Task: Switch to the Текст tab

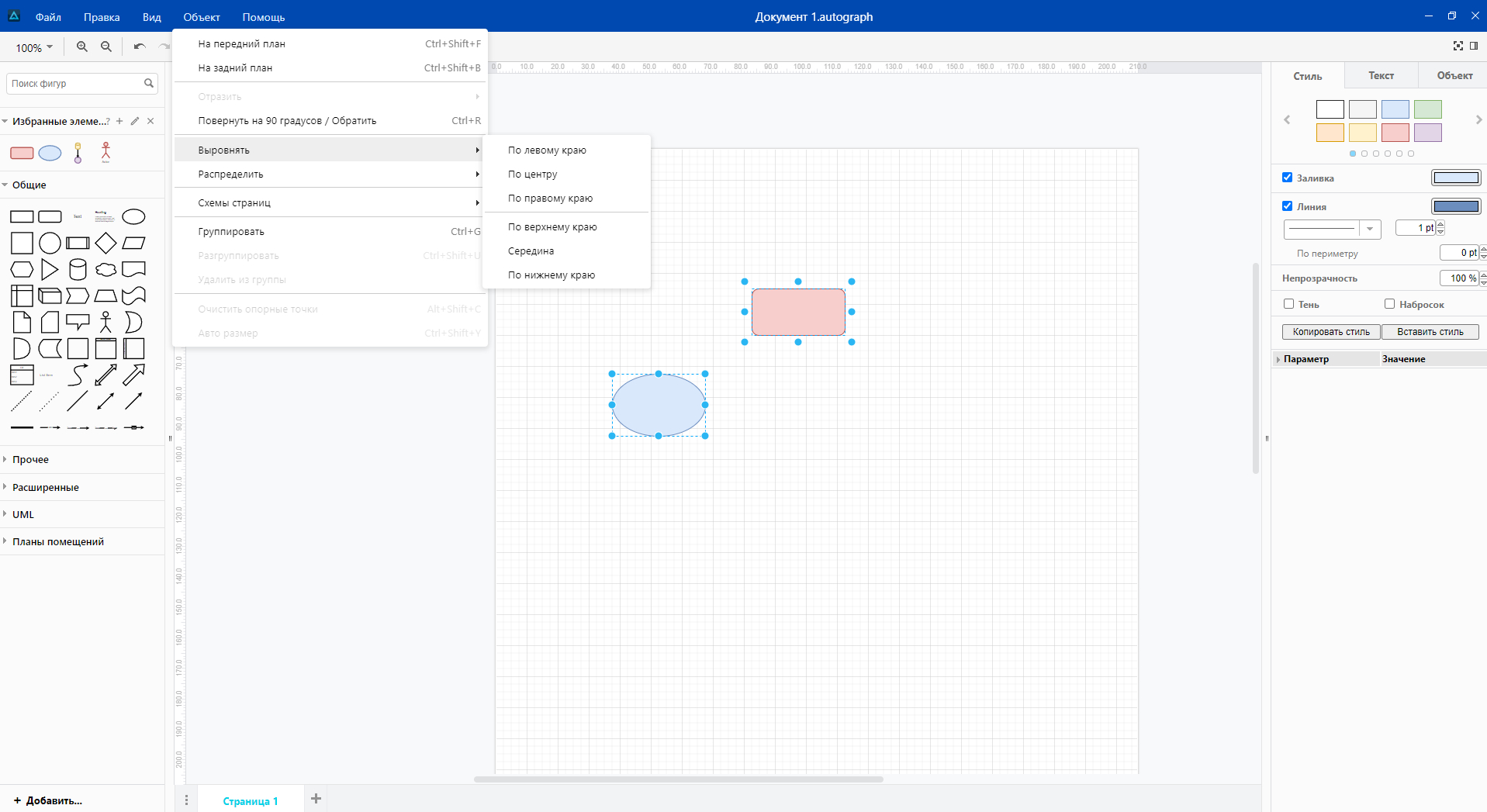Action: click(x=1381, y=75)
